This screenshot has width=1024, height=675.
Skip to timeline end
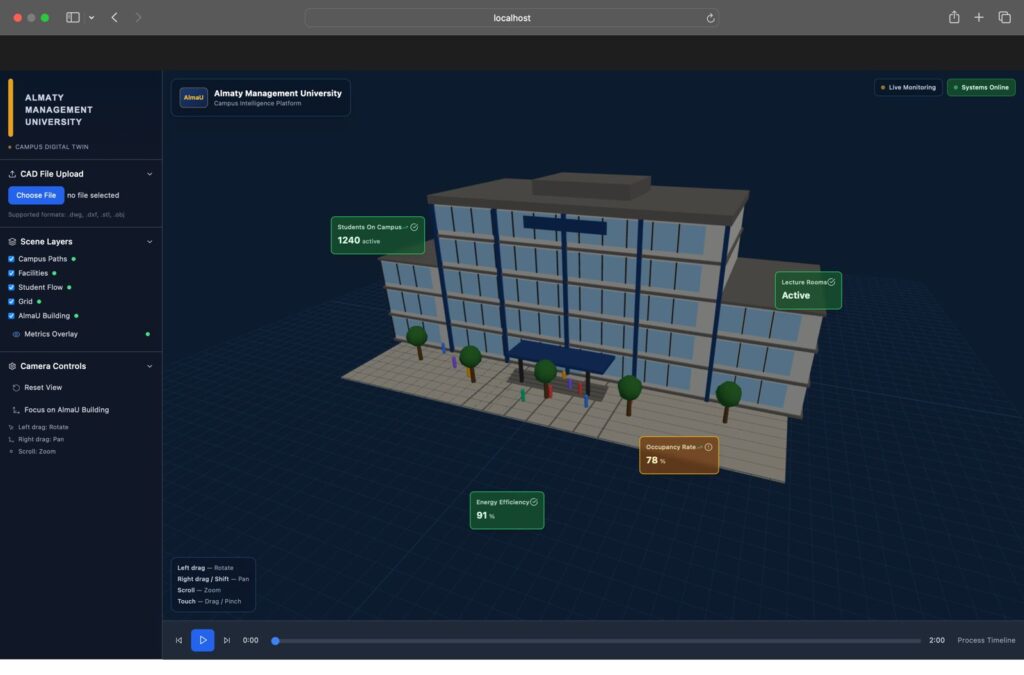[227, 640]
